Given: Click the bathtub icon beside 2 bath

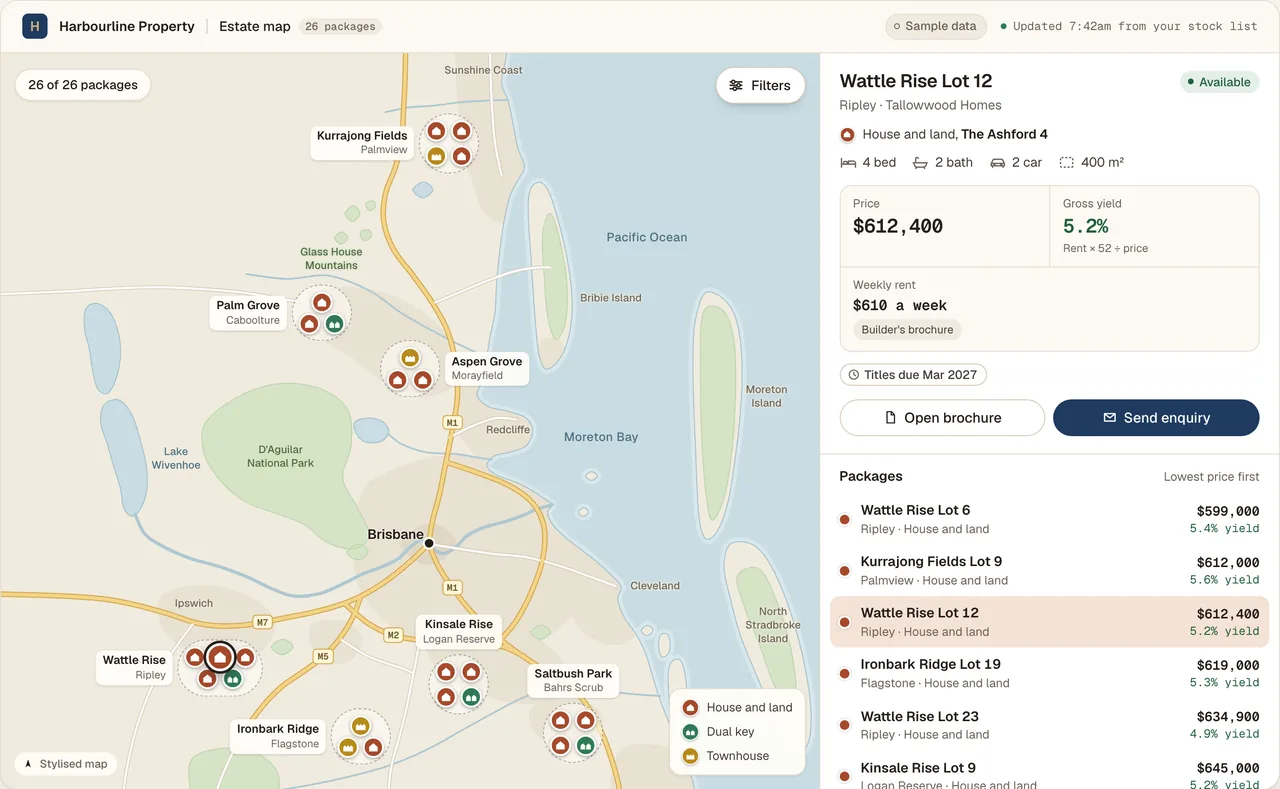Looking at the screenshot, I should (x=920, y=162).
